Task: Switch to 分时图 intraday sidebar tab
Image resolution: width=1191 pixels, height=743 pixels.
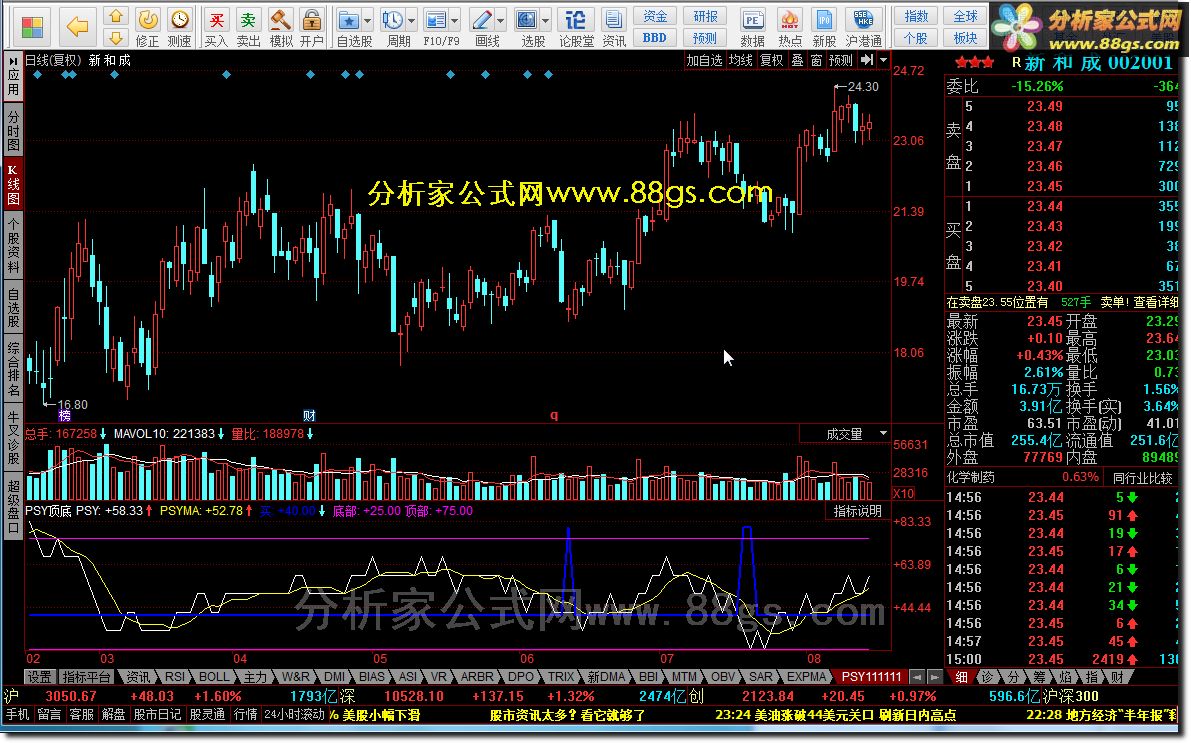Action: pyautogui.click(x=13, y=130)
